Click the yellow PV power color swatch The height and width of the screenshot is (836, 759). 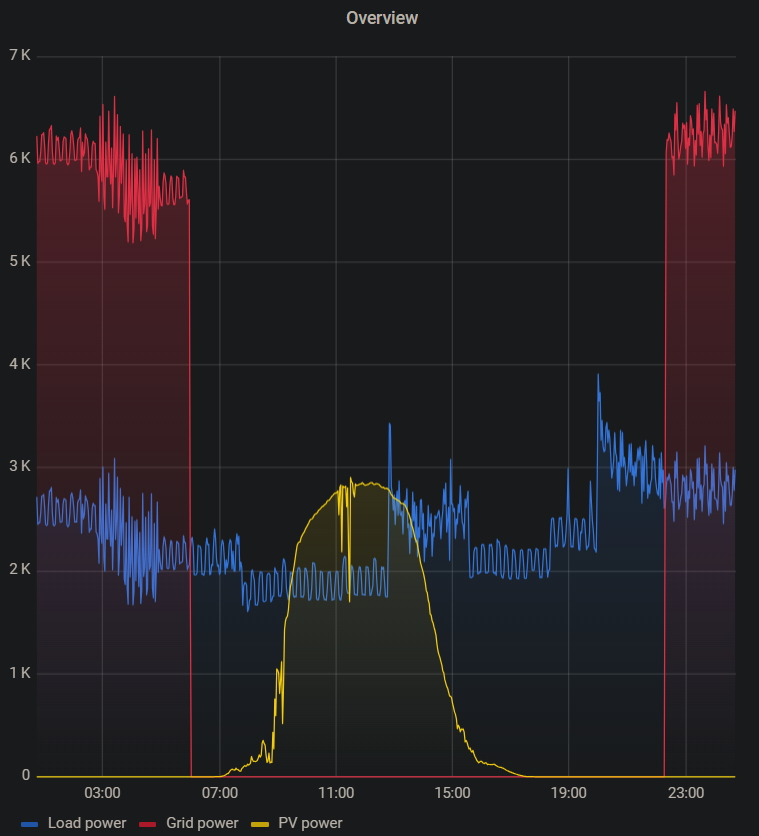[x=259, y=824]
